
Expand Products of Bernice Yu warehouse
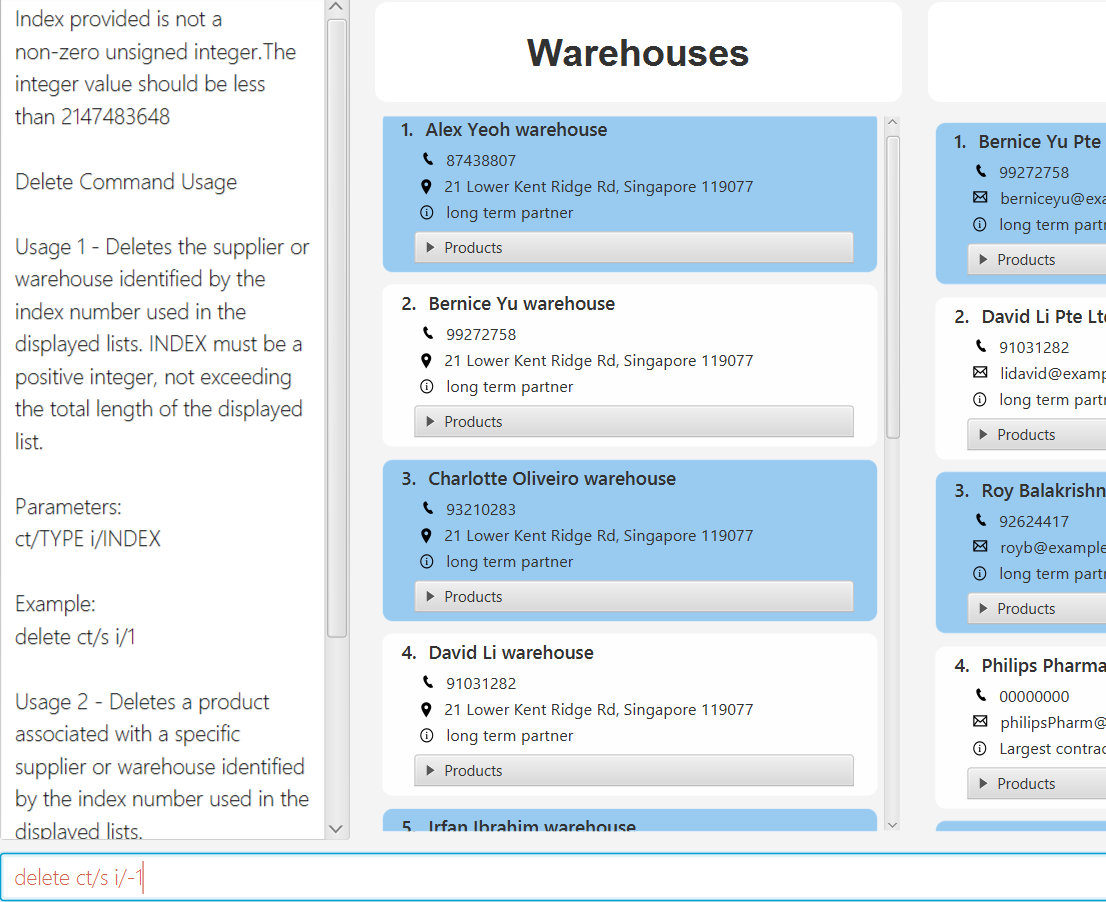tap(633, 422)
